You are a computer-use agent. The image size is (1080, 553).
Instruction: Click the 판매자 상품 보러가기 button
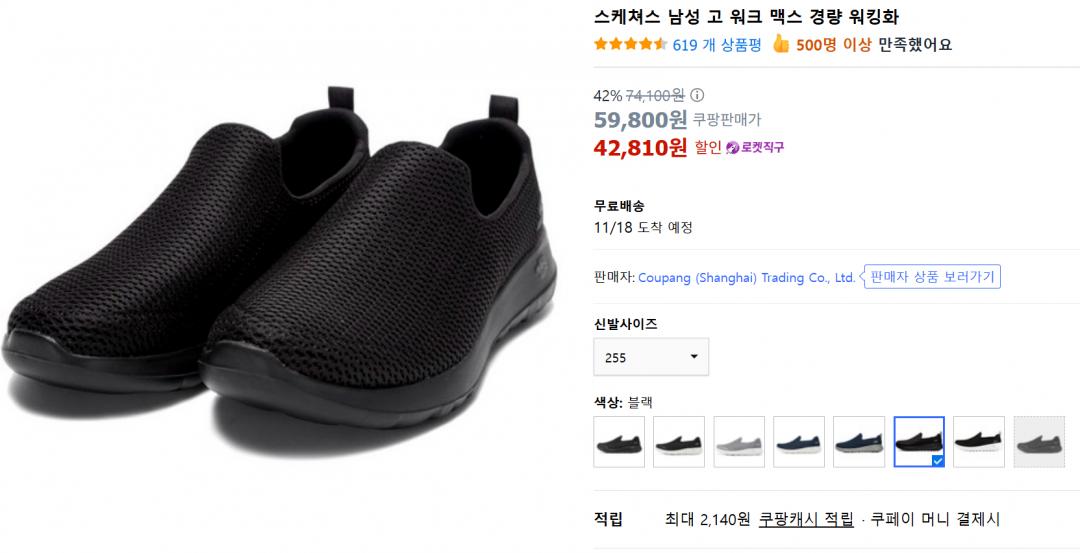(x=932, y=277)
